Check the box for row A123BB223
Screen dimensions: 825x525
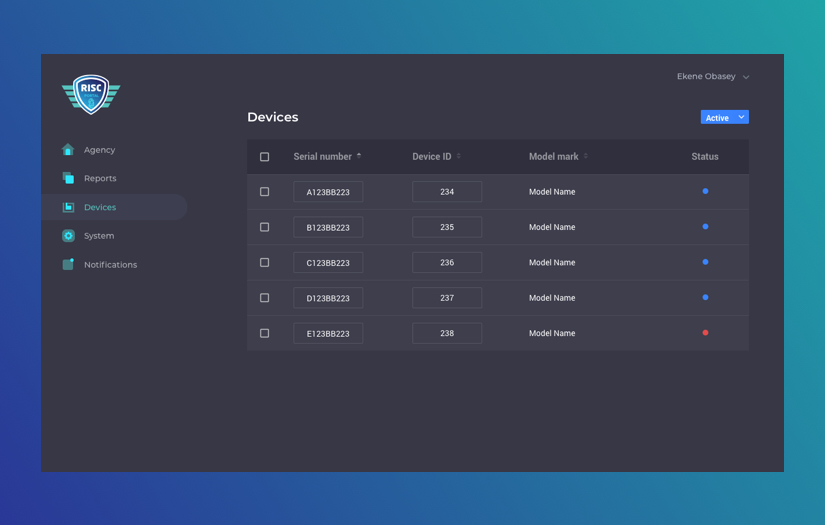point(265,191)
